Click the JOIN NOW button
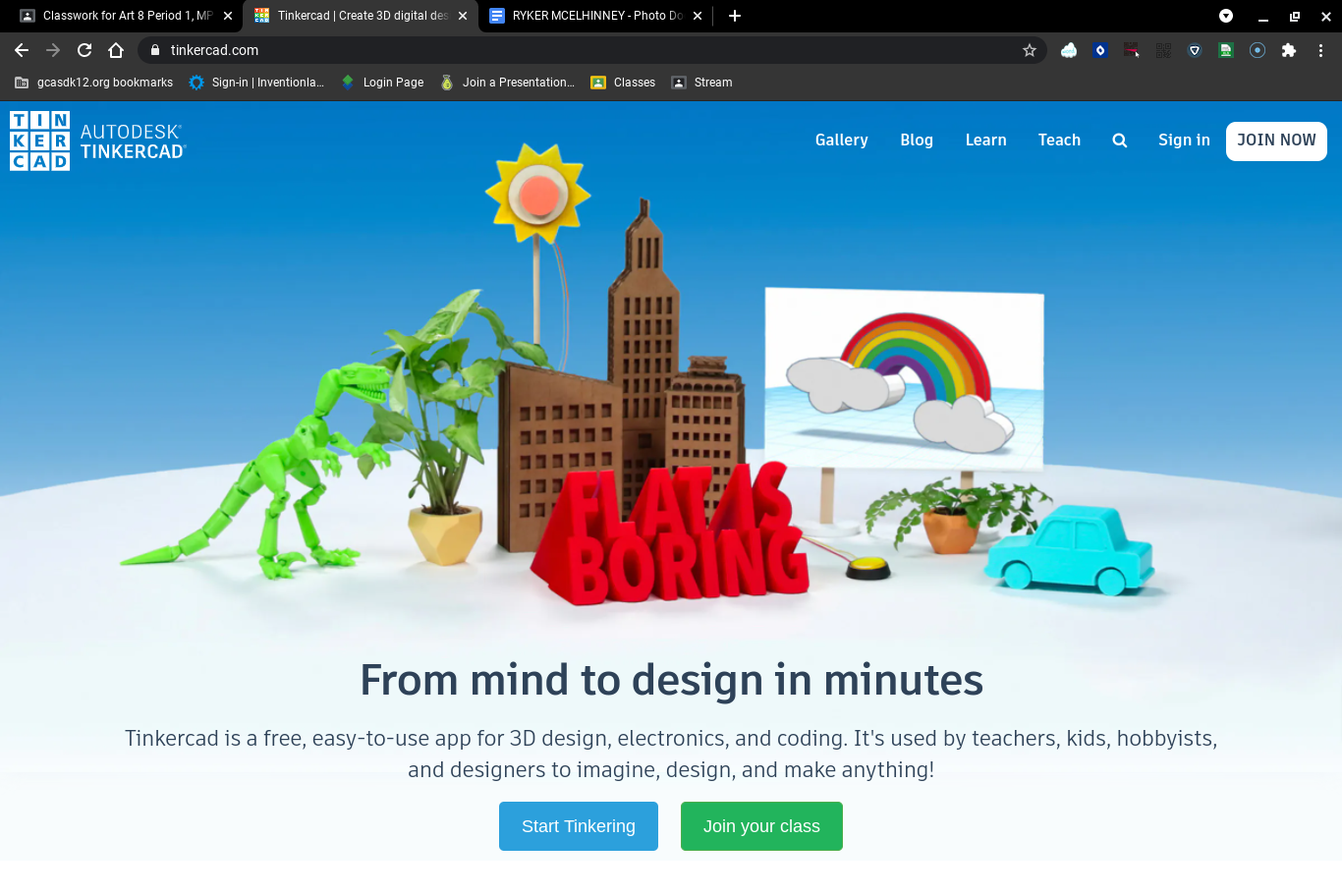The width and height of the screenshot is (1342, 896). 1276,140
